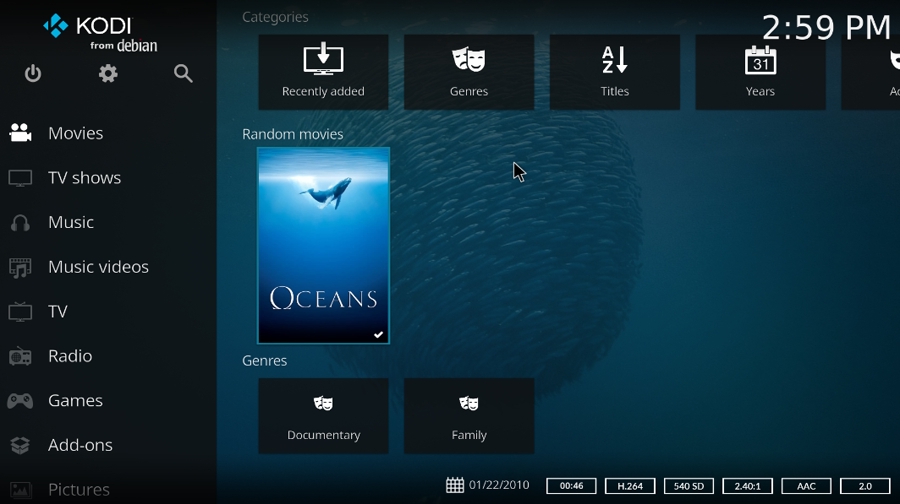Select Pictures in the sidebar
The height and width of the screenshot is (504, 900).
[78, 489]
